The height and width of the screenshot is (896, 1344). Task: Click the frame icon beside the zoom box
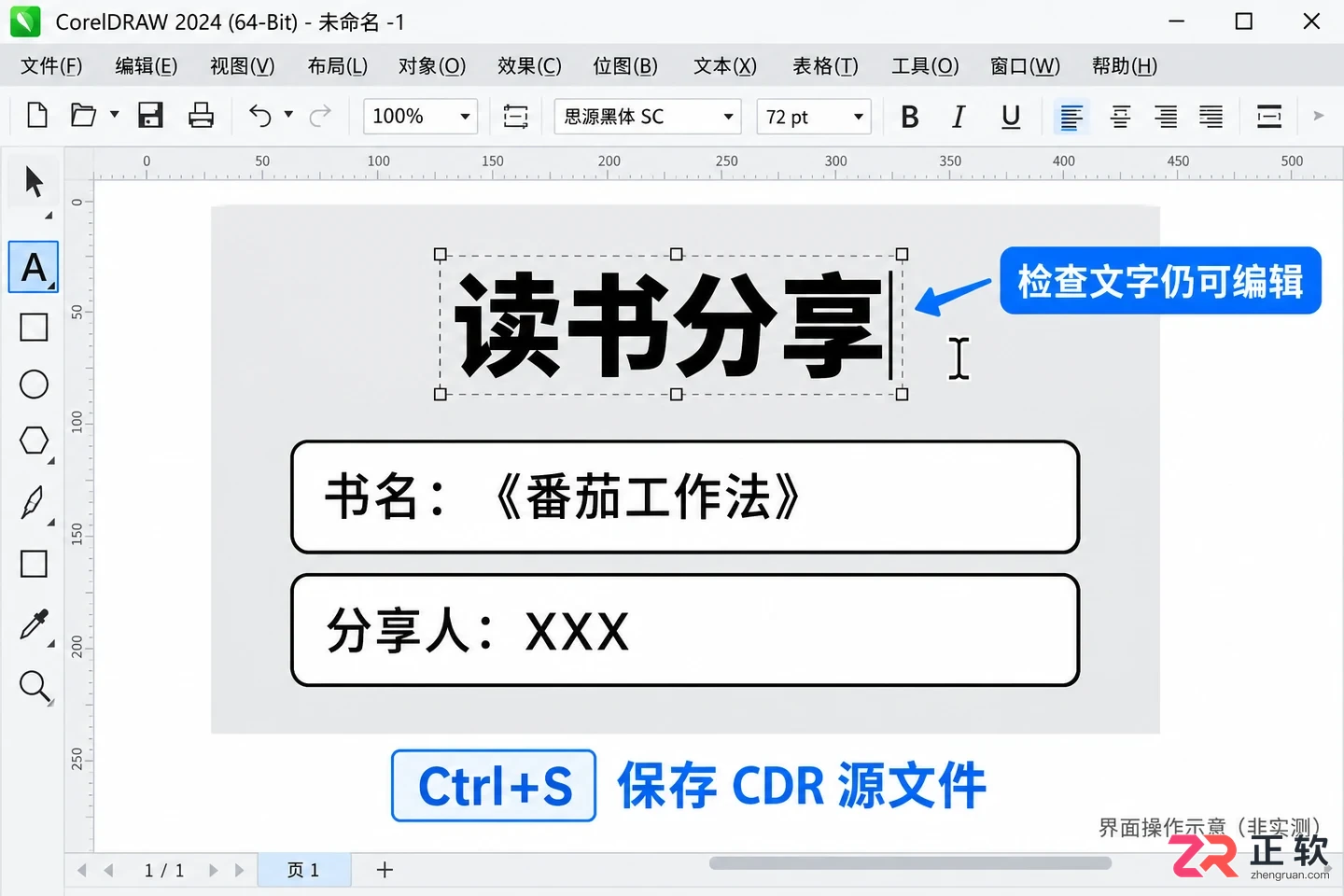[x=515, y=116]
